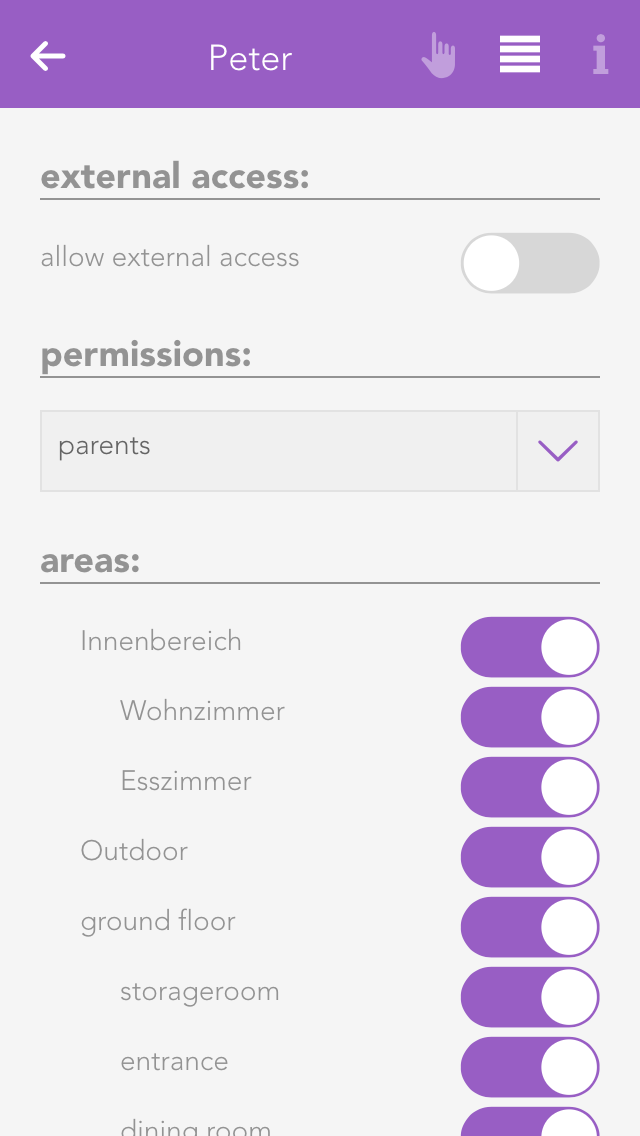The height and width of the screenshot is (1136, 640).
Task: Toggle the Esszimmer area switch
Action: click(530, 787)
